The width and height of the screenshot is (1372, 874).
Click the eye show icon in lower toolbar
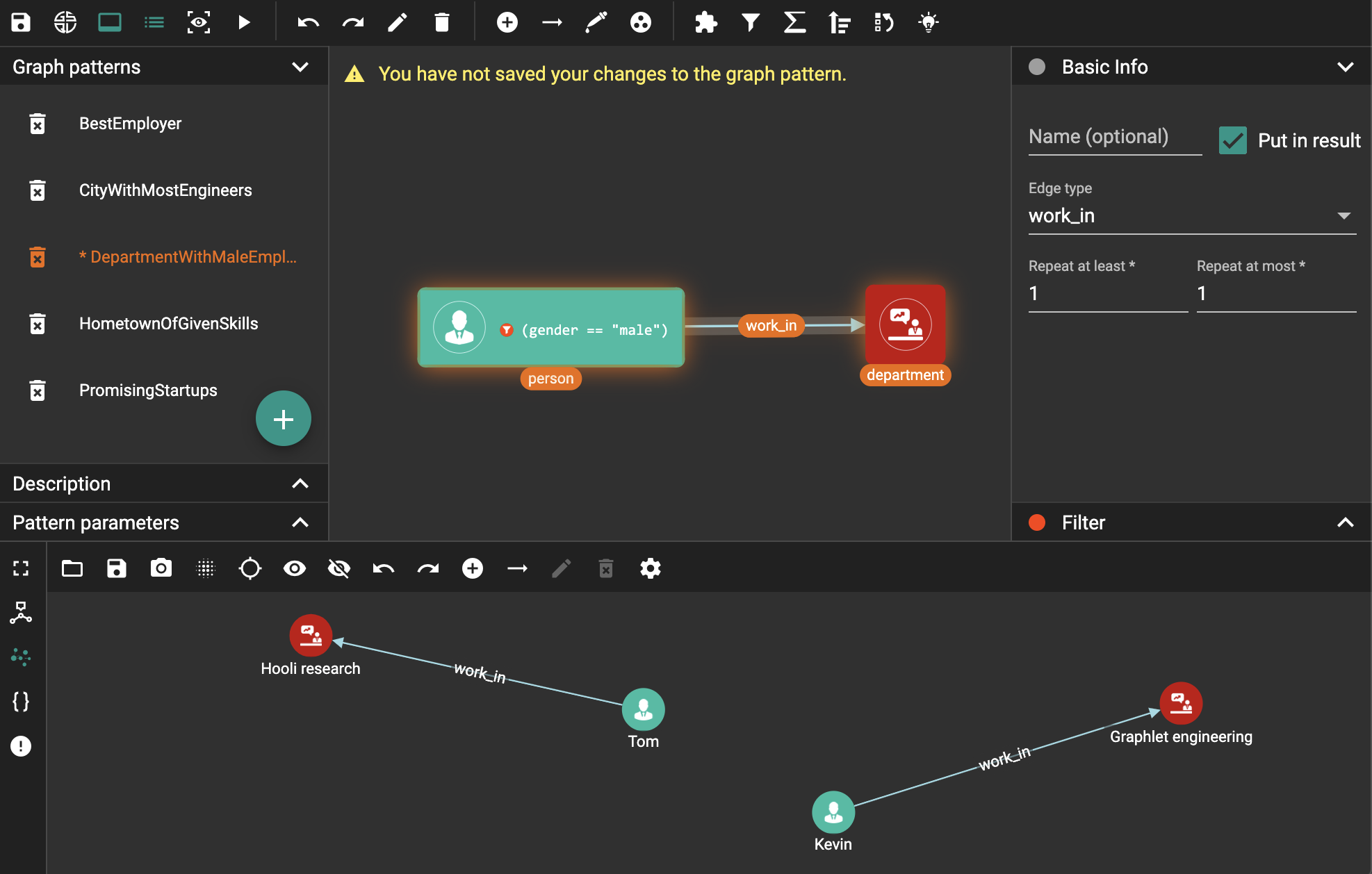coord(295,568)
